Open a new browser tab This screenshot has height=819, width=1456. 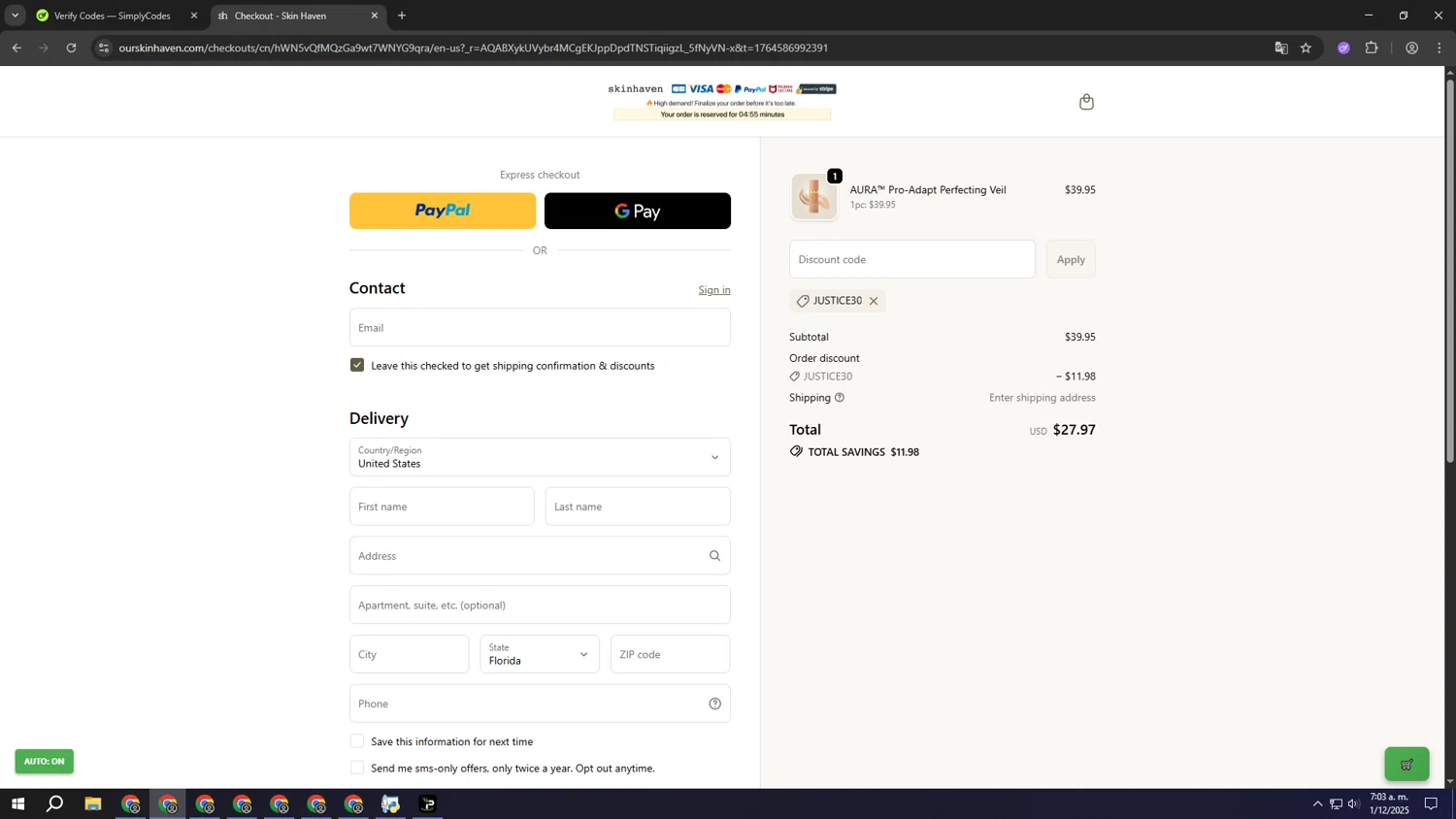point(402,16)
